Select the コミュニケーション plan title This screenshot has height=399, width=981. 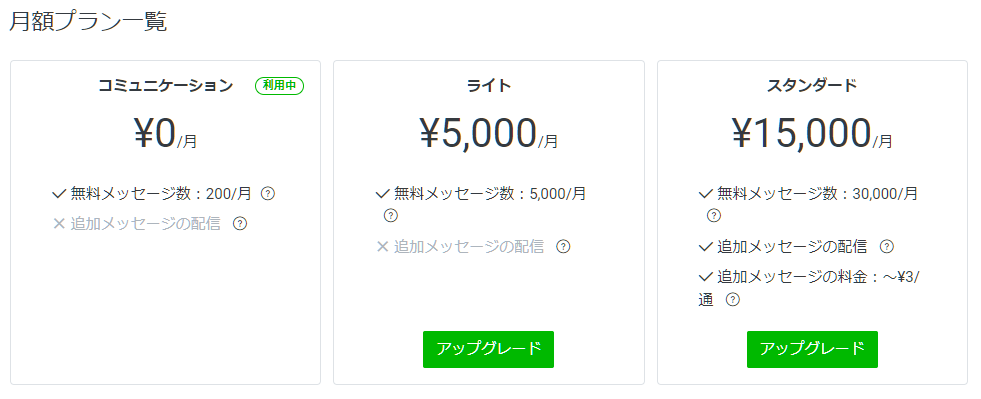(x=166, y=86)
